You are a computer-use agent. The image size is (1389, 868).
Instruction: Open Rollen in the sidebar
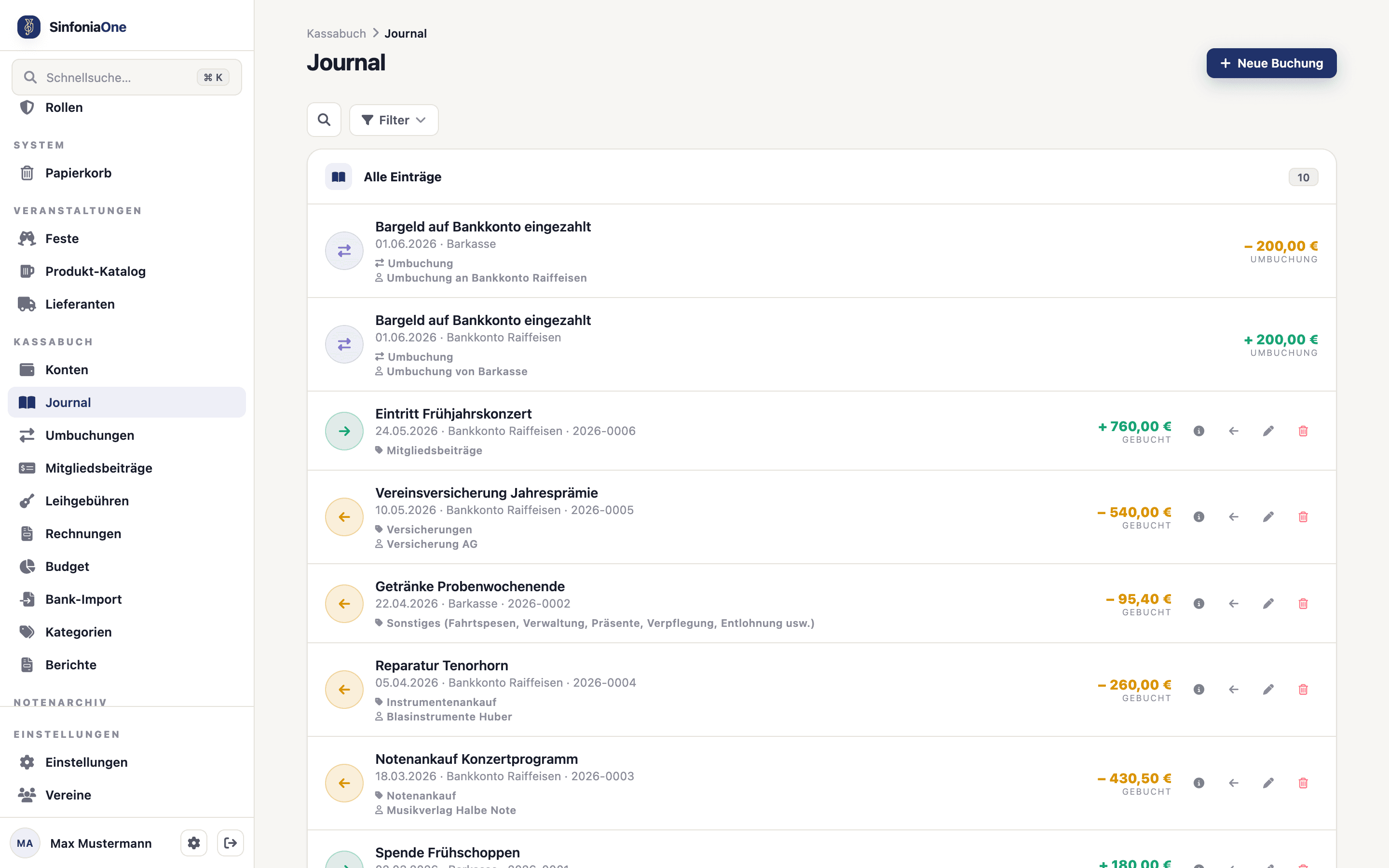[x=126, y=108]
